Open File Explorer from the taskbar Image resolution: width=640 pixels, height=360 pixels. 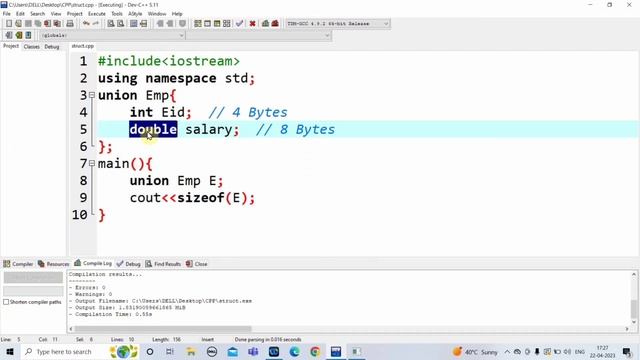(191, 351)
